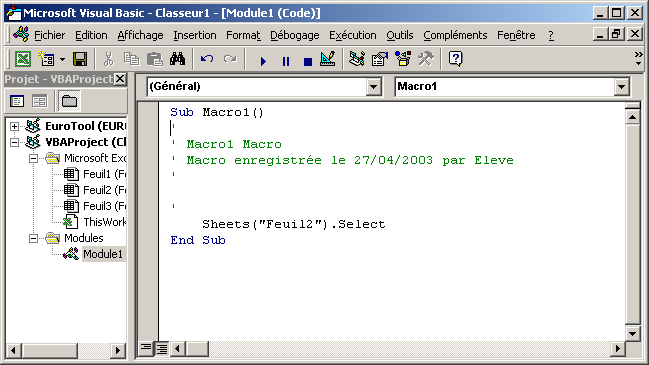Screen dimensions: 649x365
Task: Show more toolbar buttons chevron
Action: tap(639, 58)
